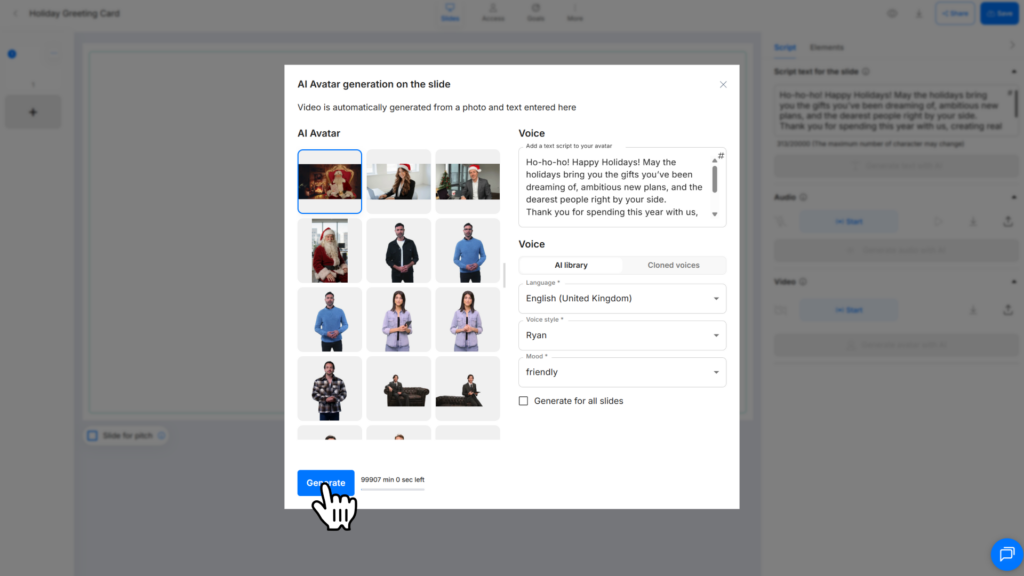Screen dimensions: 1024x576
Task: Toggle the Slide for pitch checkbox
Action: (92, 436)
